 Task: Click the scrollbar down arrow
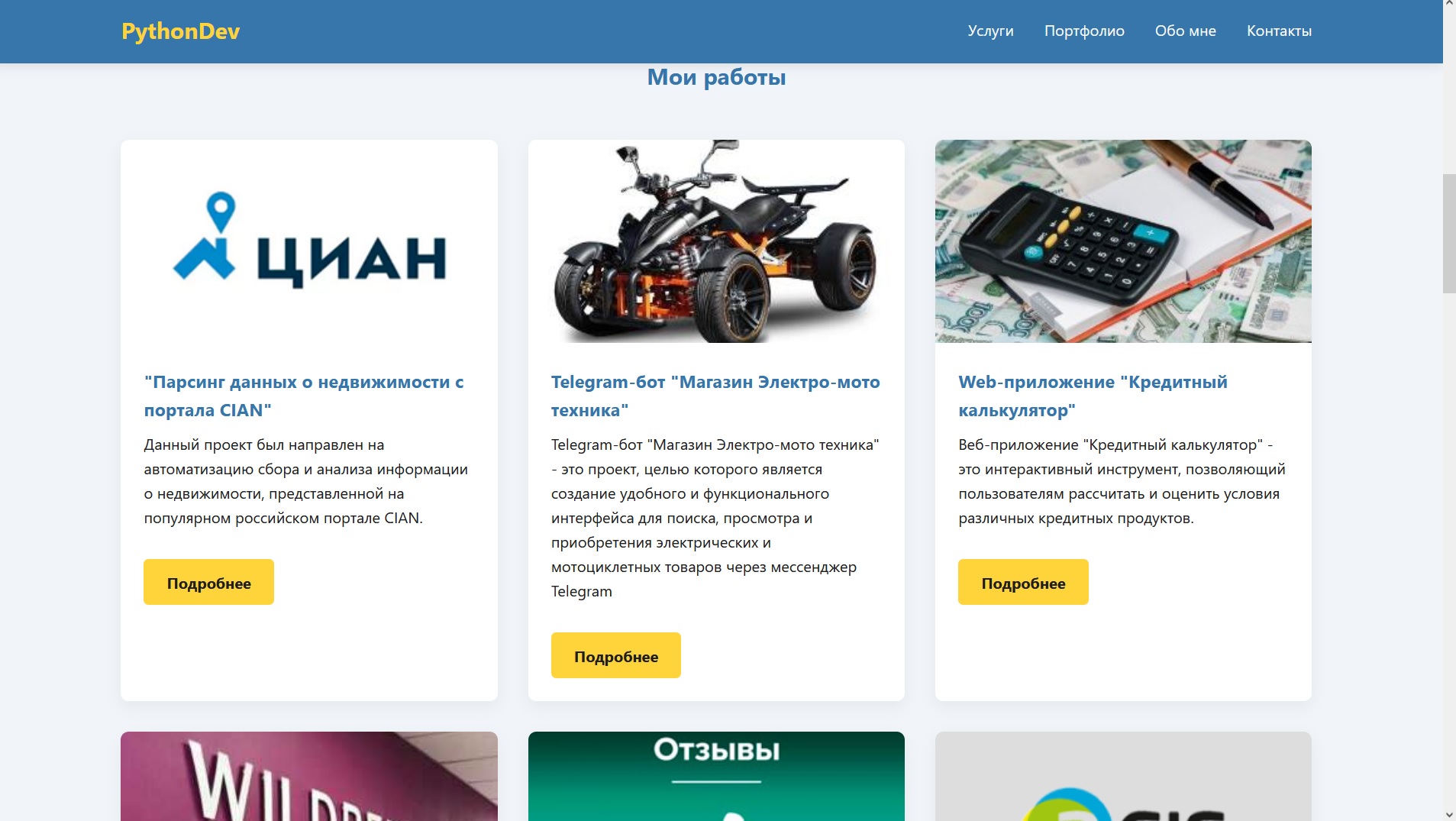(1449, 814)
